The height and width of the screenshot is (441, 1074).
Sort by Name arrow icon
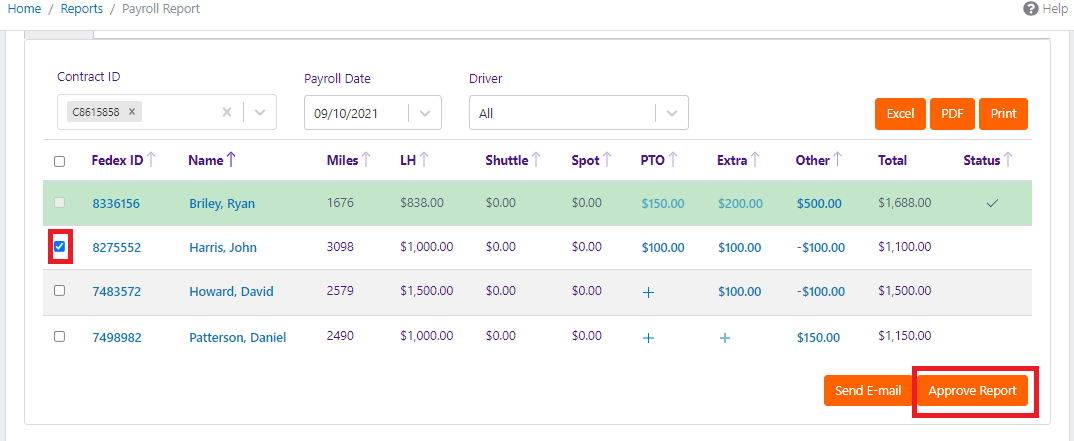click(231, 160)
